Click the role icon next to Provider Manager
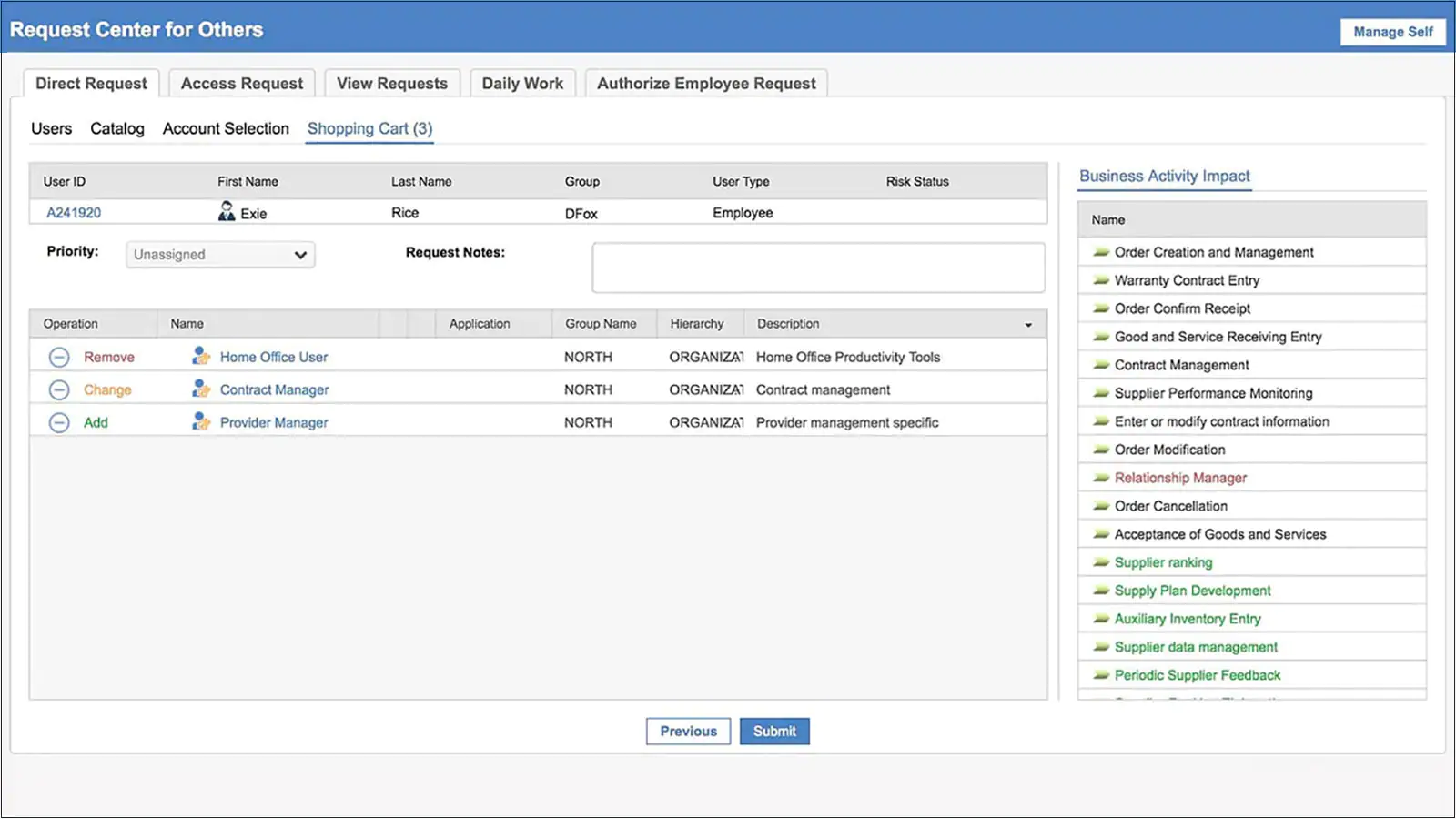 pyautogui.click(x=201, y=421)
